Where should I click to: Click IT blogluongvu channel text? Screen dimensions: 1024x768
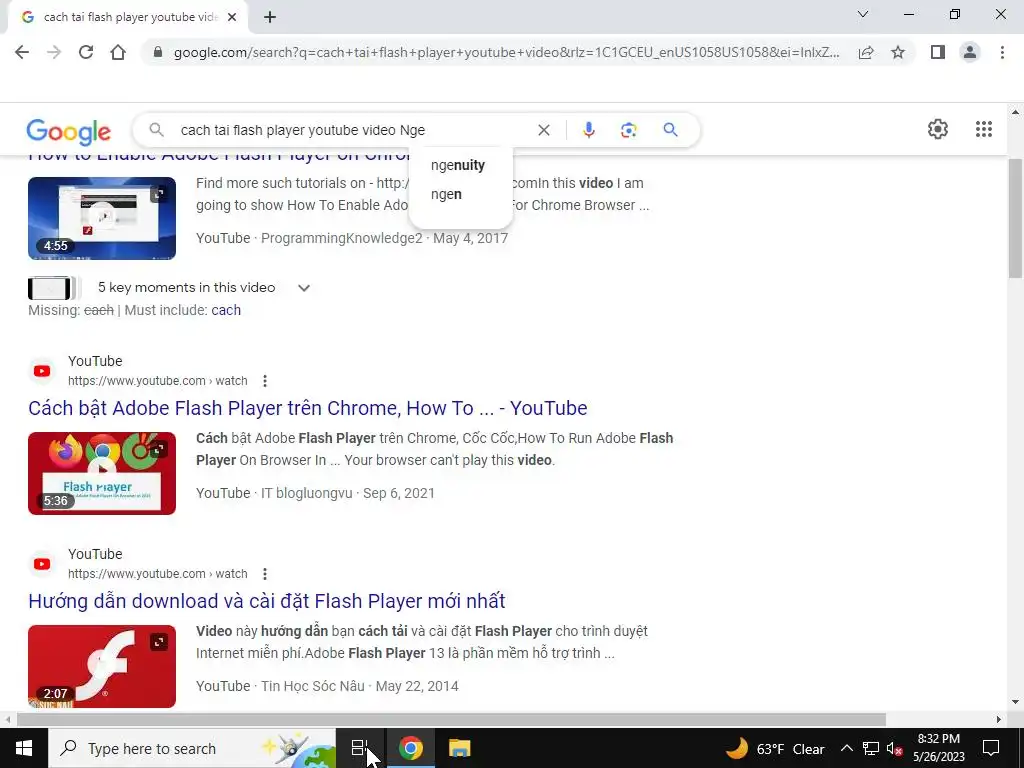coord(306,493)
